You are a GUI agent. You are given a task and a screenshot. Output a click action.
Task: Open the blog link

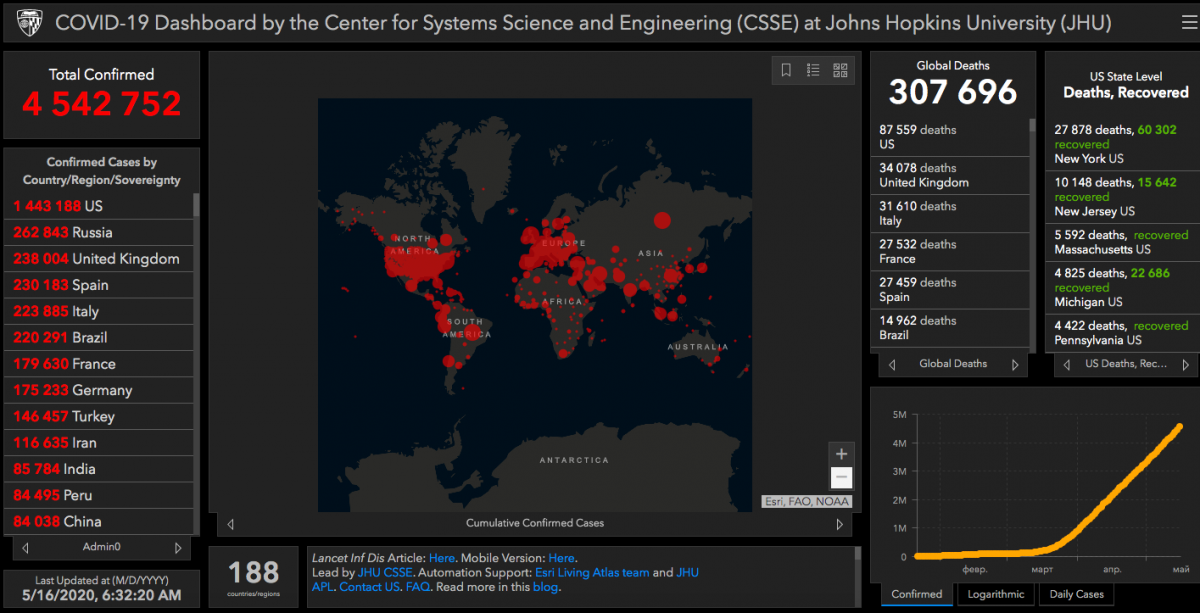pos(545,587)
